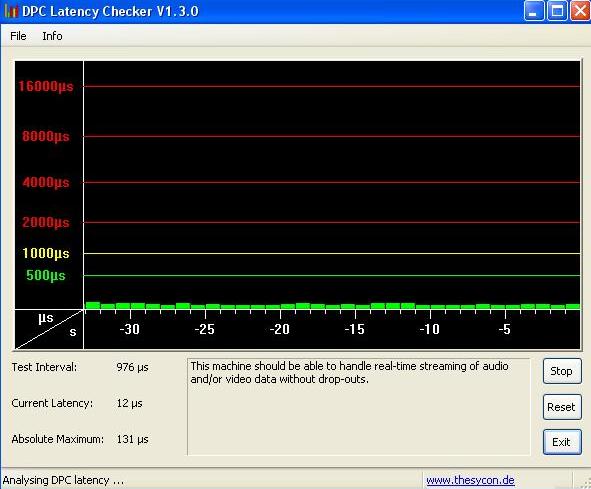Click the -5 seconds axis marker
The width and height of the screenshot is (591, 489).
pos(504,329)
